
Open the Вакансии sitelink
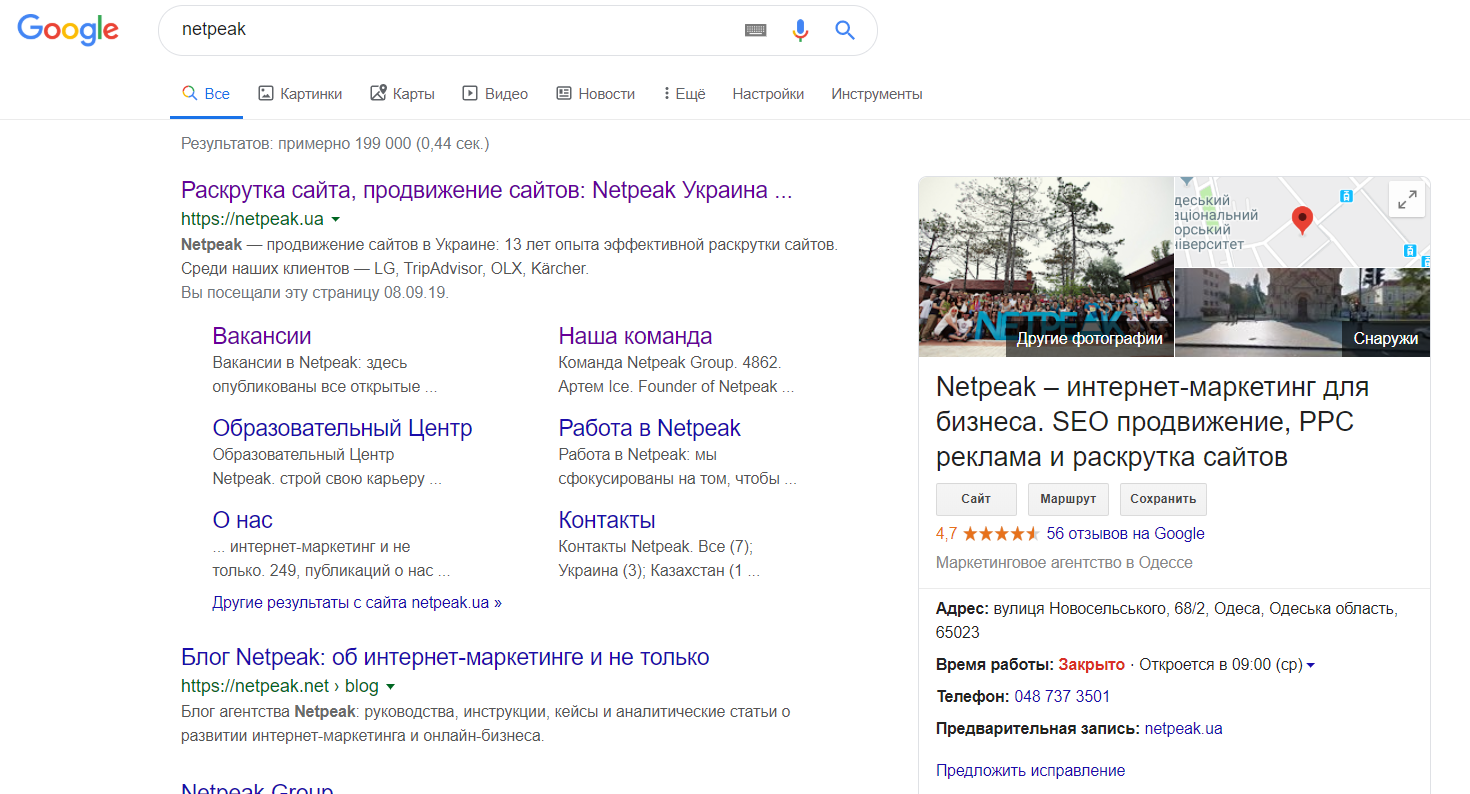tap(262, 336)
